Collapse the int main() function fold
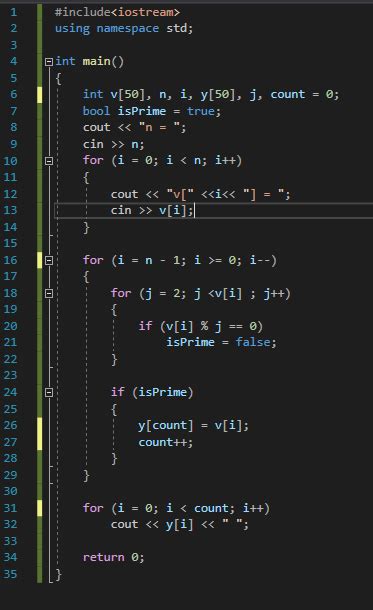This screenshot has width=373, height=610. click(49, 62)
